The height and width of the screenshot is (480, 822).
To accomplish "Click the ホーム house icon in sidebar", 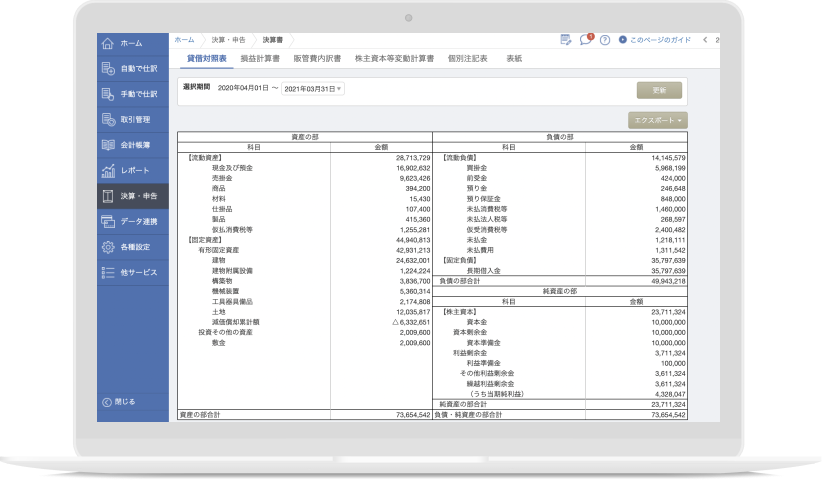I will click(x=108, y=43).
